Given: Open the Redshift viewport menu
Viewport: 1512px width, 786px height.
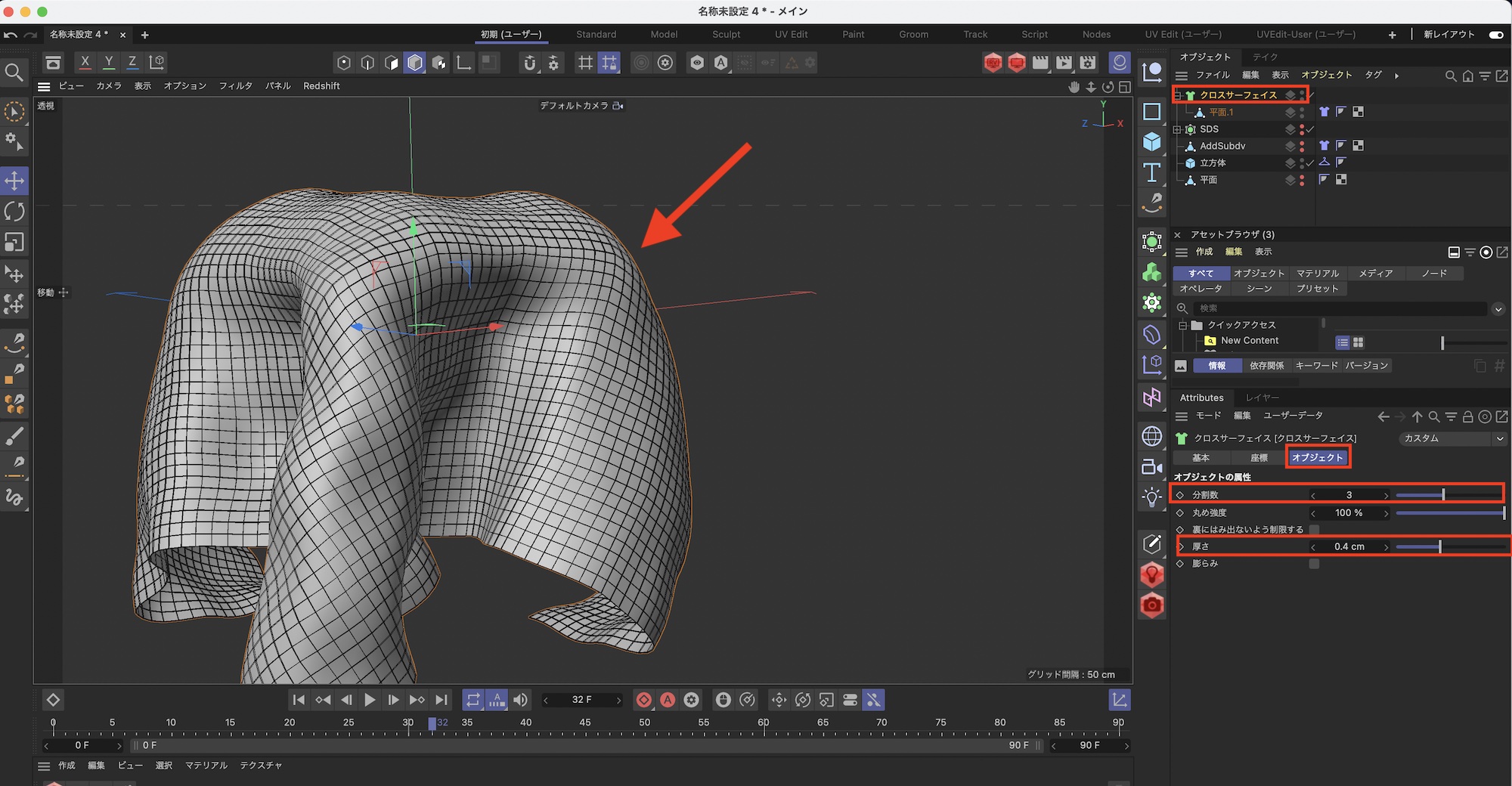Looking at the screenshot, I should pos(321,86).
